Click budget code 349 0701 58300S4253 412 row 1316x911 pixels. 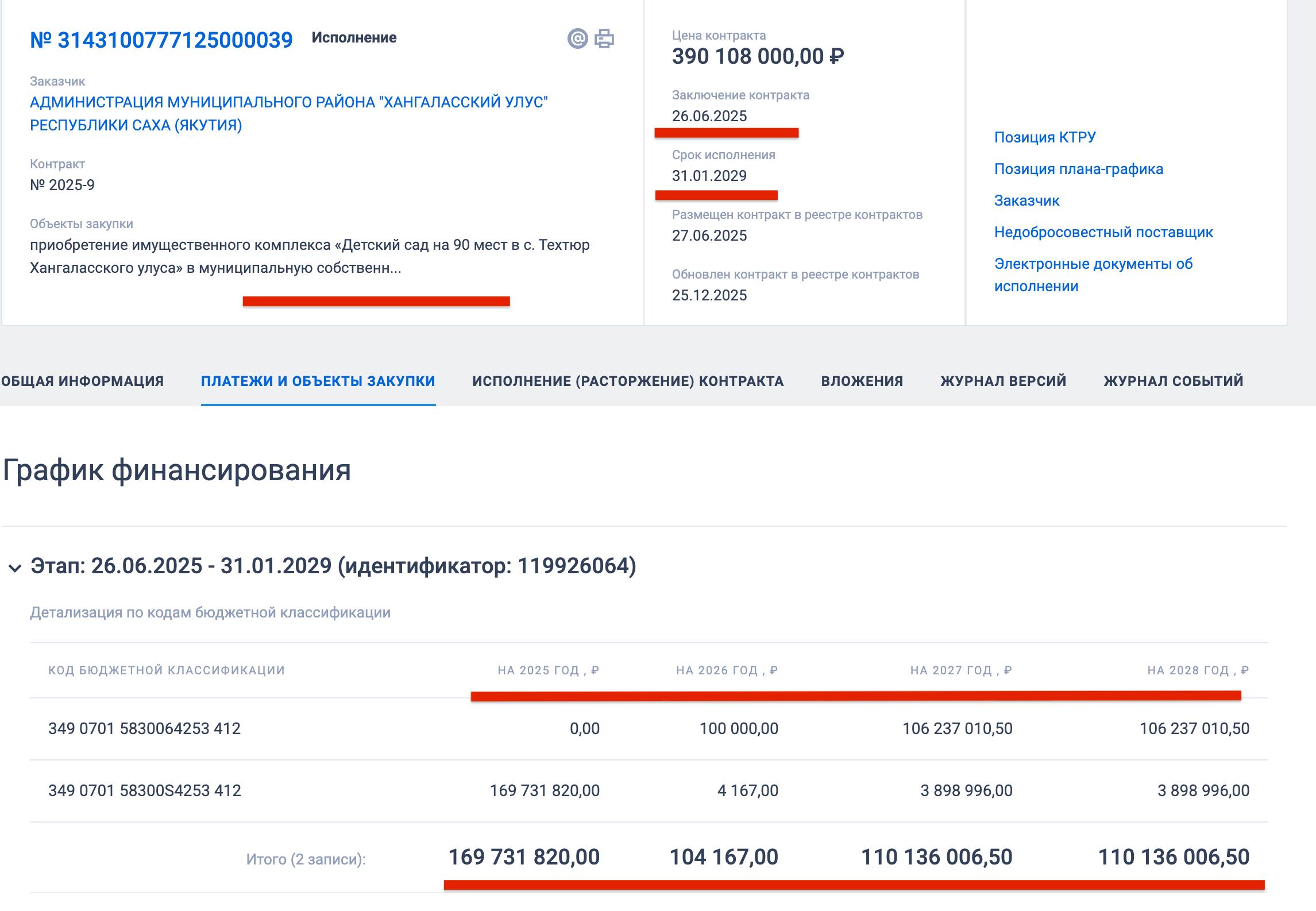pos(144,790)
